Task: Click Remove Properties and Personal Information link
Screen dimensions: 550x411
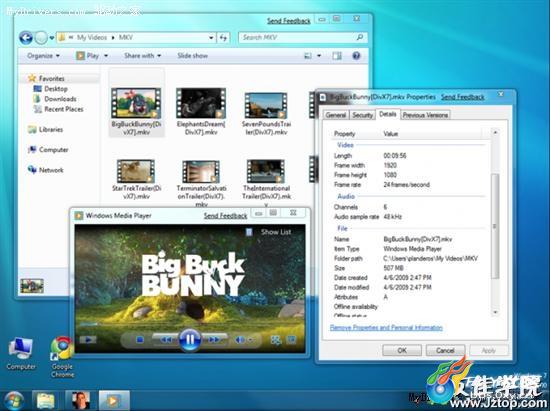Action: point(386,328)
